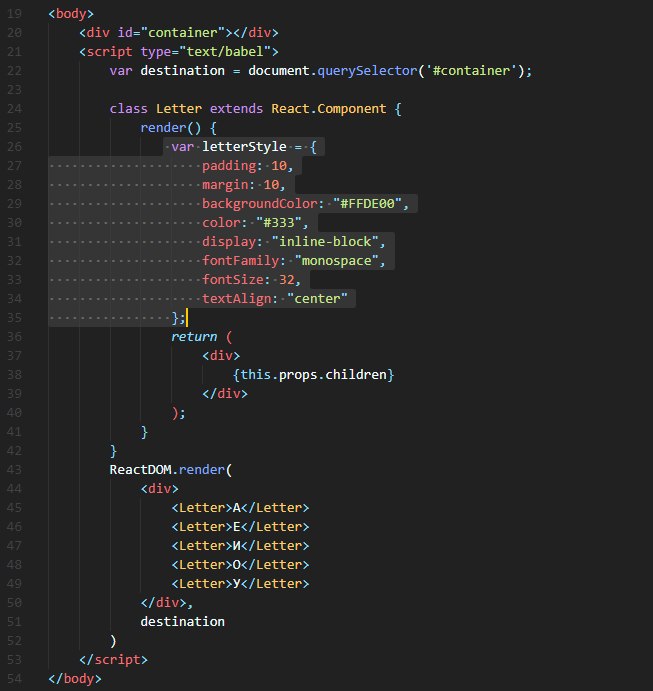Click the querySelector method call

(367, 71)
